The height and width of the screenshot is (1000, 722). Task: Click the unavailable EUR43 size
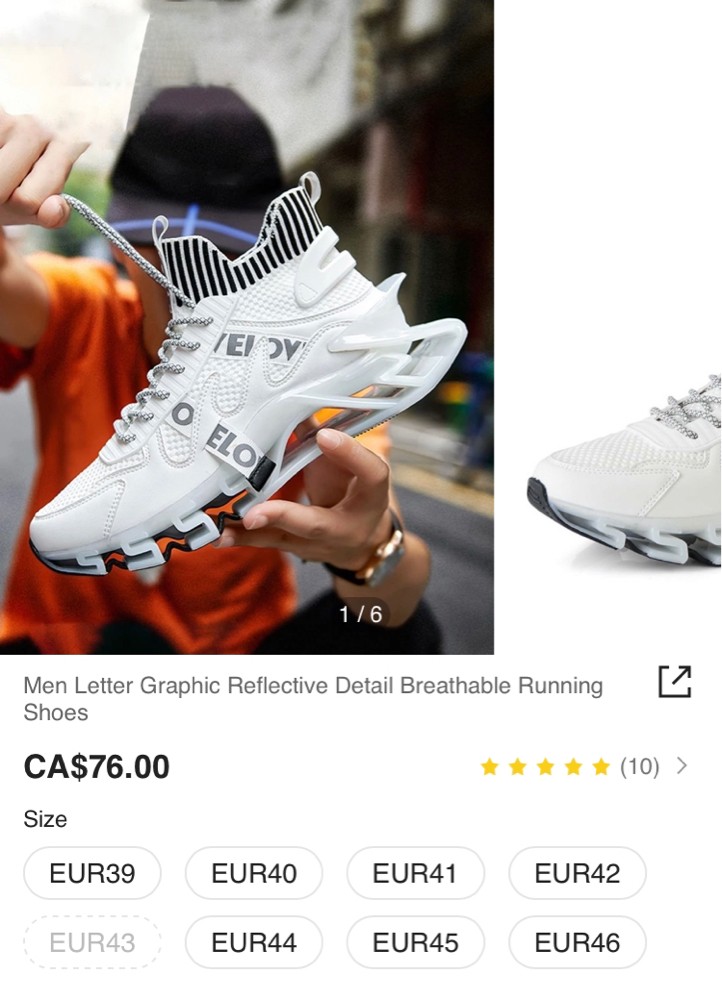[92, 942]
